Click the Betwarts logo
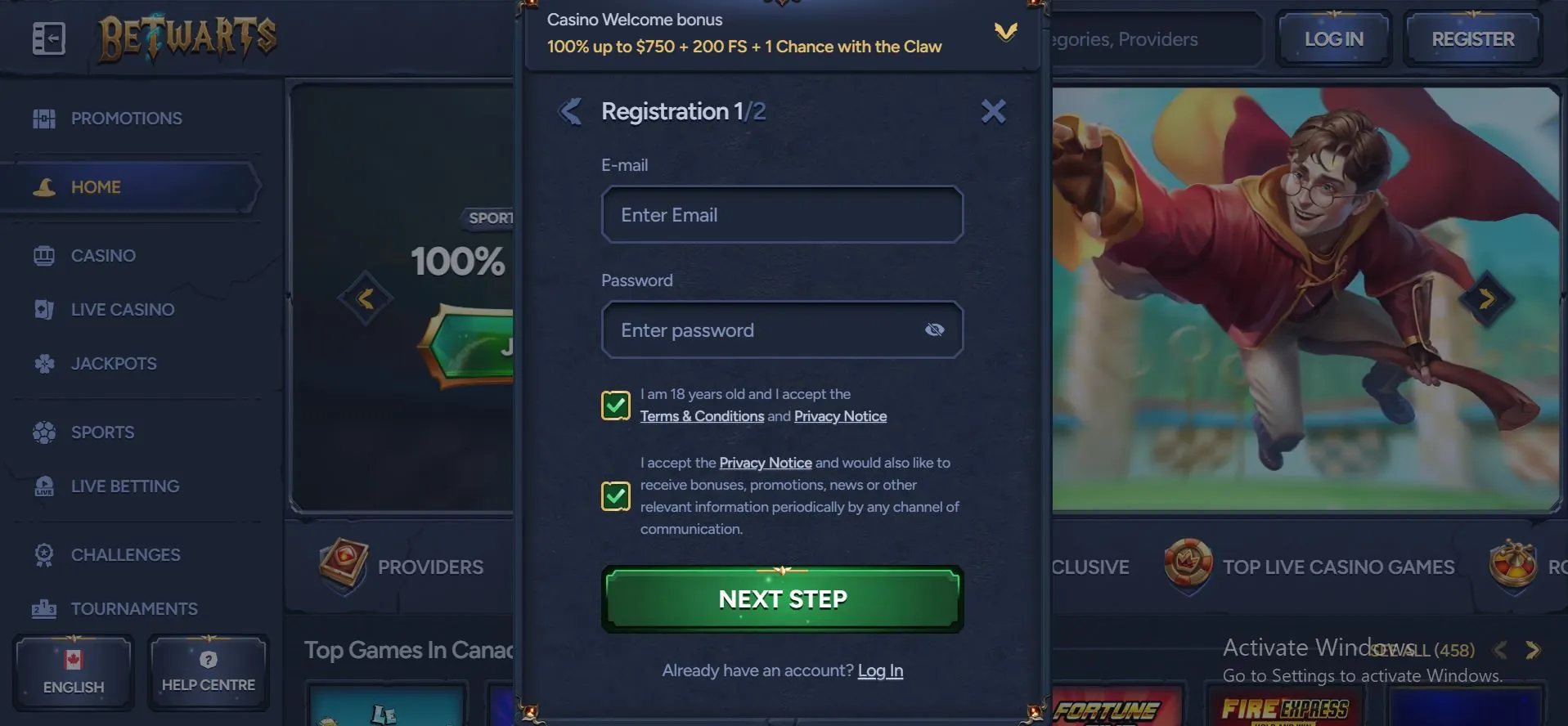 [x=187, y=38]
